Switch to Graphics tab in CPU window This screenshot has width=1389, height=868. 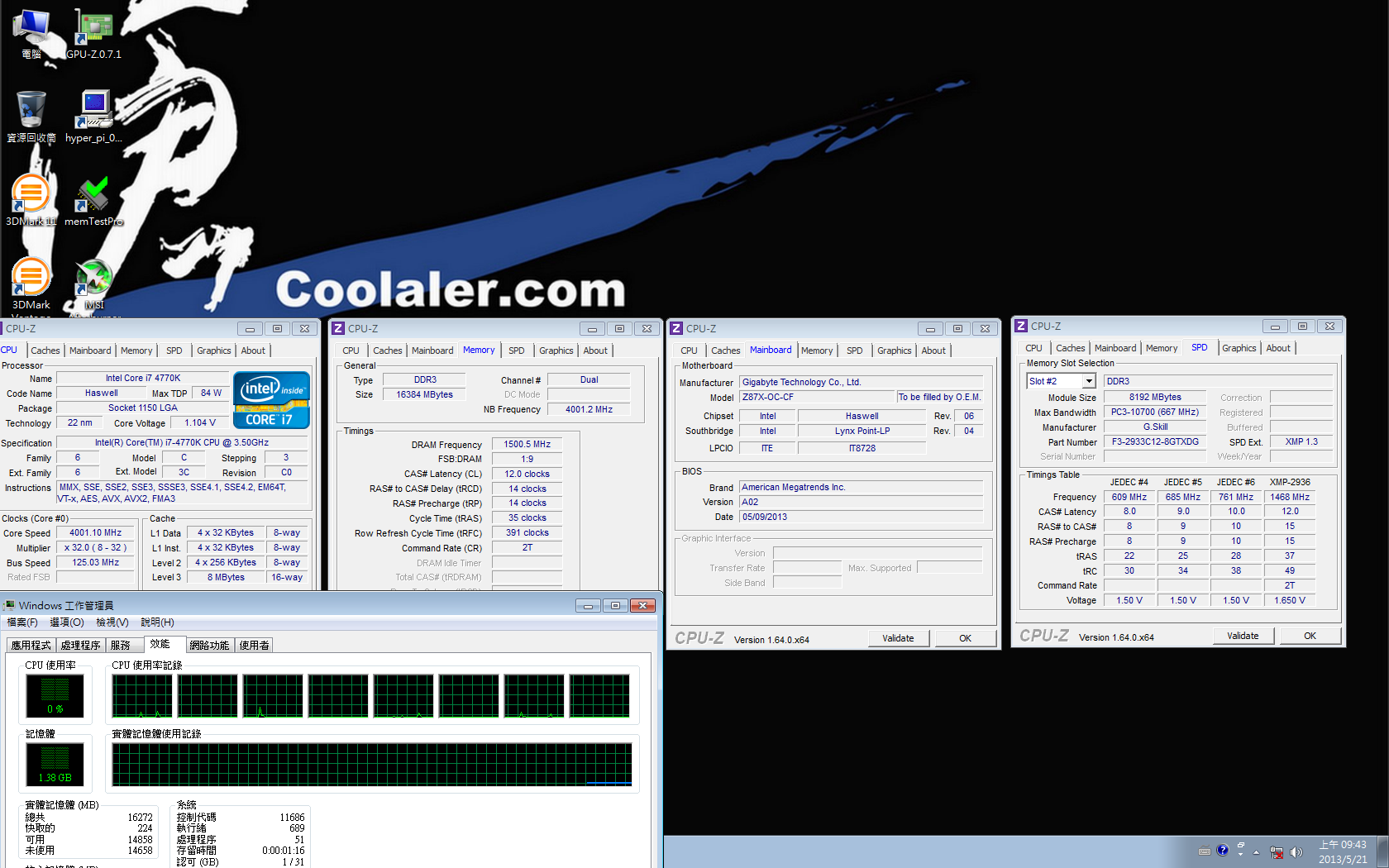coord(214,351)
